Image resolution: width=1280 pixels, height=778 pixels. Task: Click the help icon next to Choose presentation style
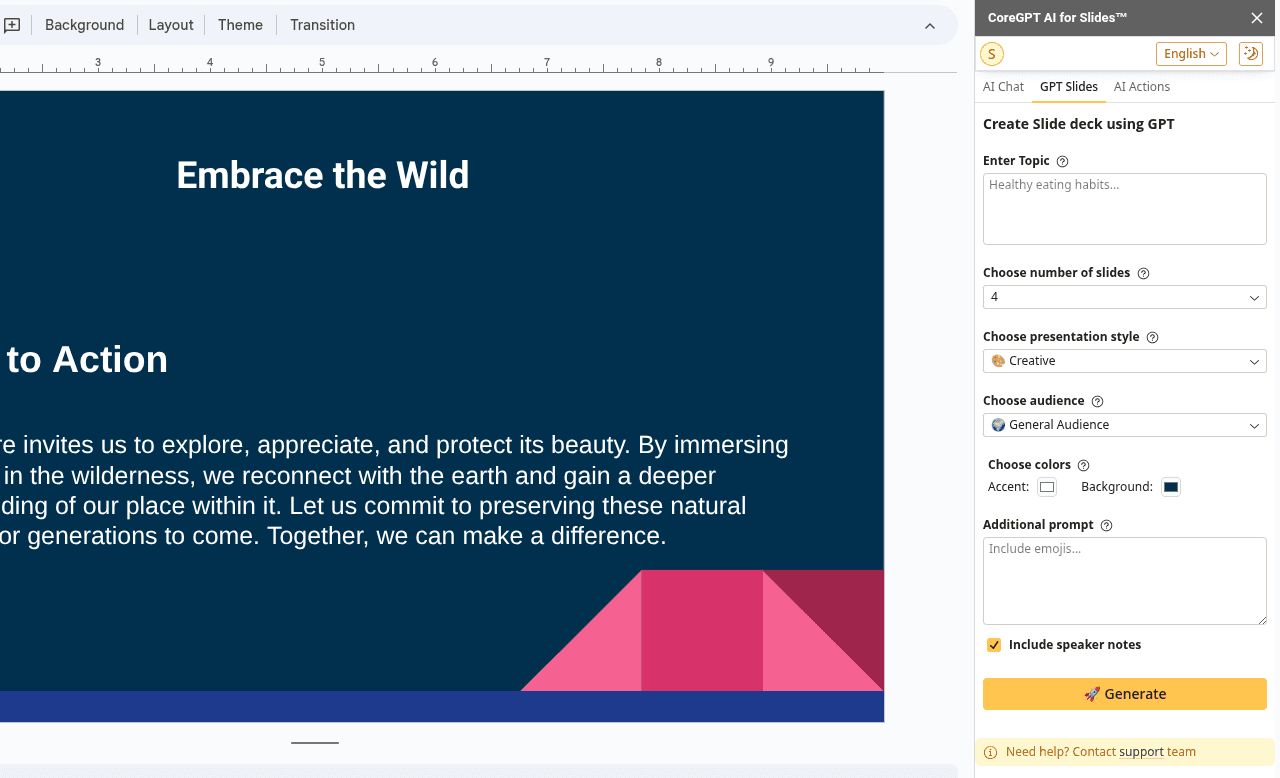(x=1153, y=337)
